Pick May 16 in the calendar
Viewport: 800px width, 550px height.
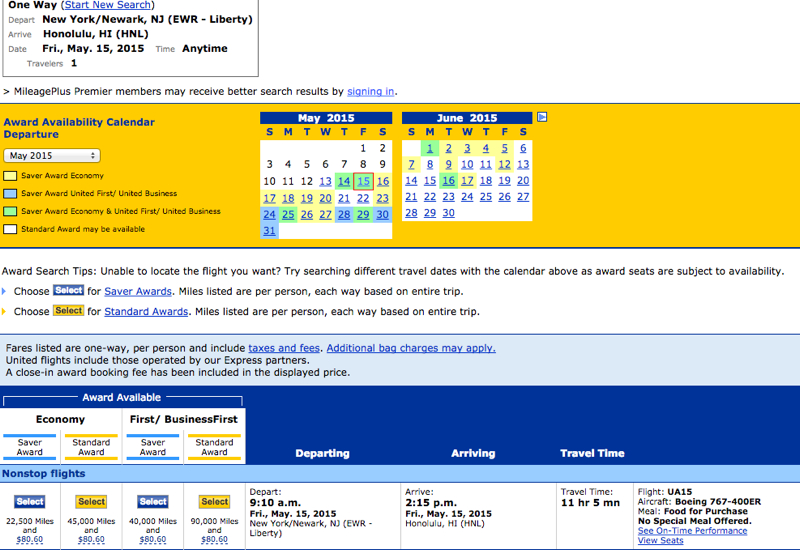click(x=383, y=181)
